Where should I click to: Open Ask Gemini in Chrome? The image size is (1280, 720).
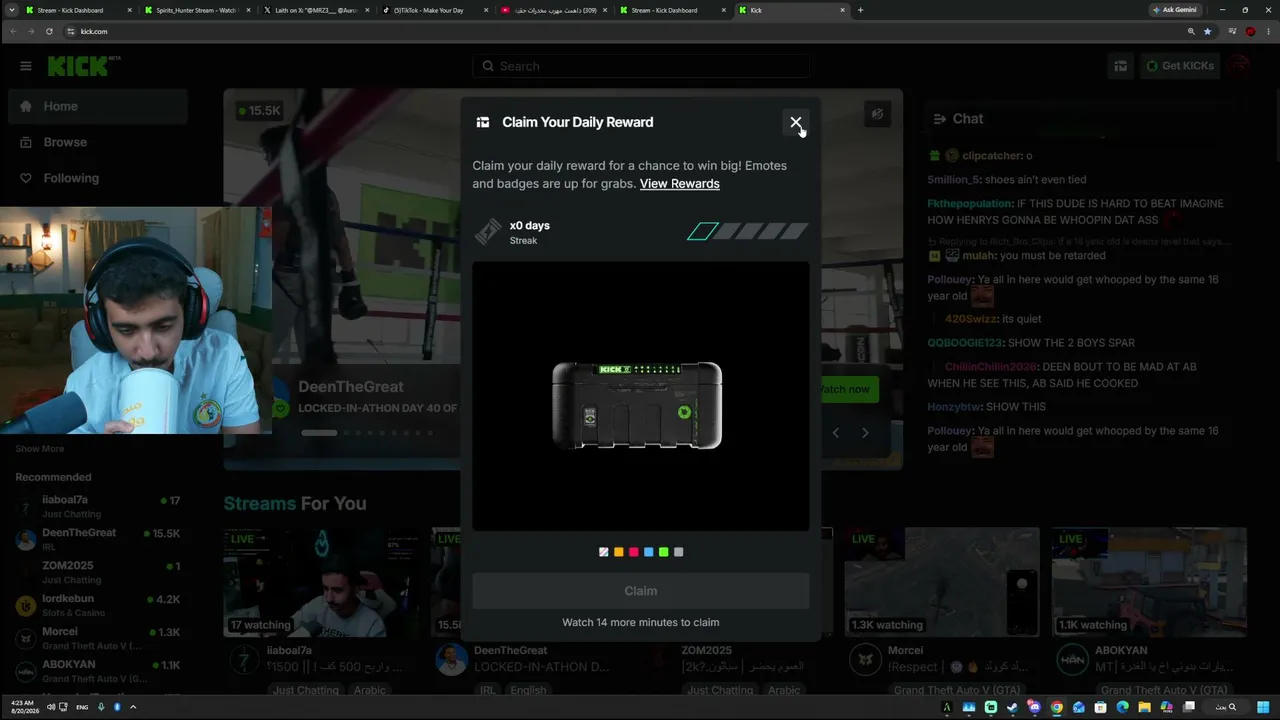click(1175, 10)
